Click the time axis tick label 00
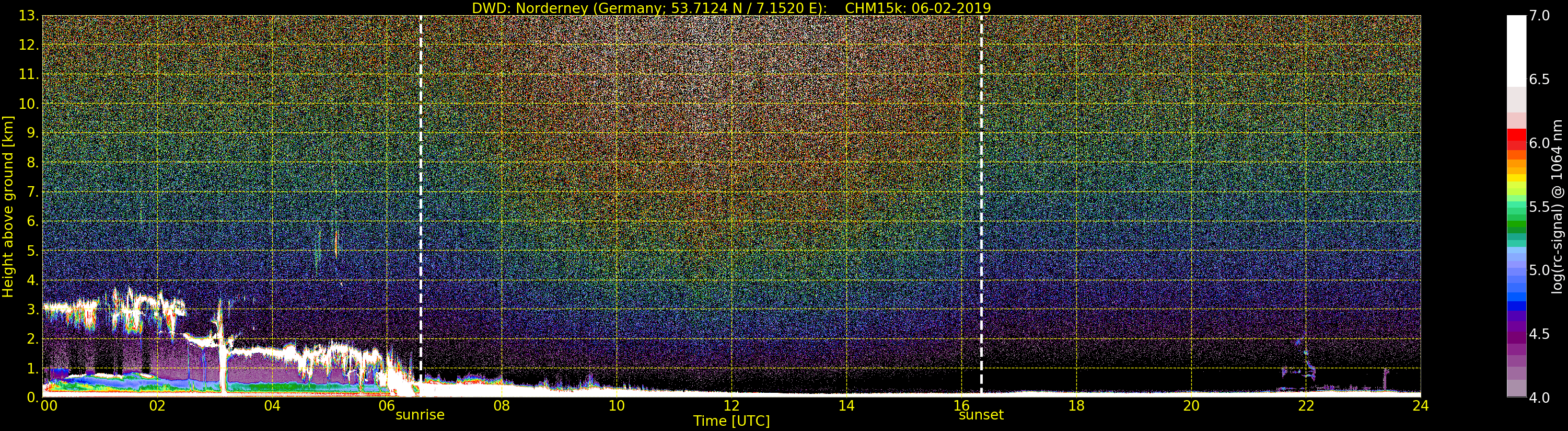 tap(49, 406)
